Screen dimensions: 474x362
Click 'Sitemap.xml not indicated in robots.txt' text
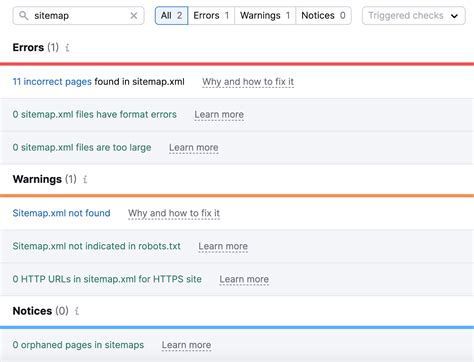coord(97,246)
